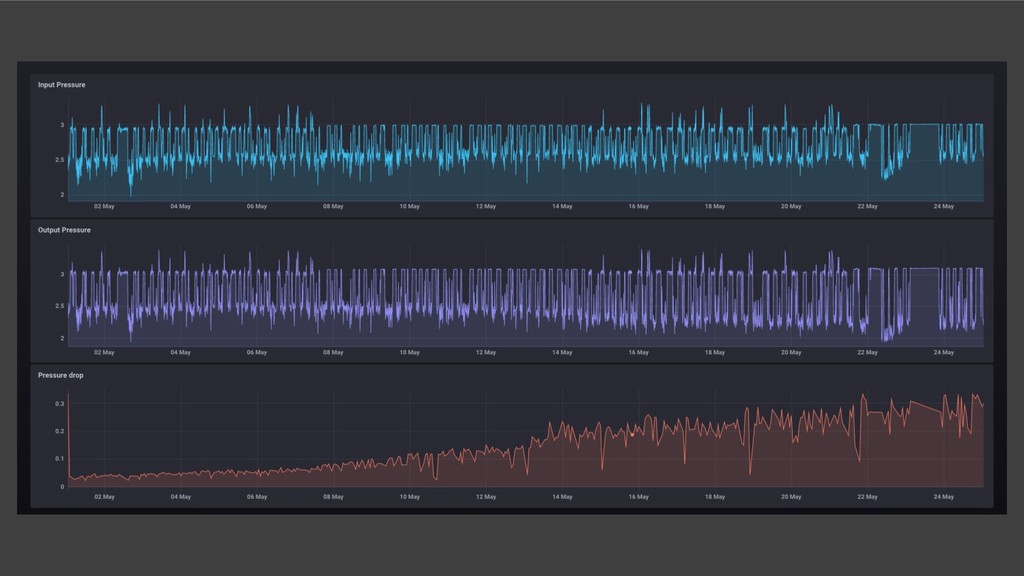Screen dimensions: 1024x576
Task: Open the Pressure drop panel title menu
Action: point(59,375)
